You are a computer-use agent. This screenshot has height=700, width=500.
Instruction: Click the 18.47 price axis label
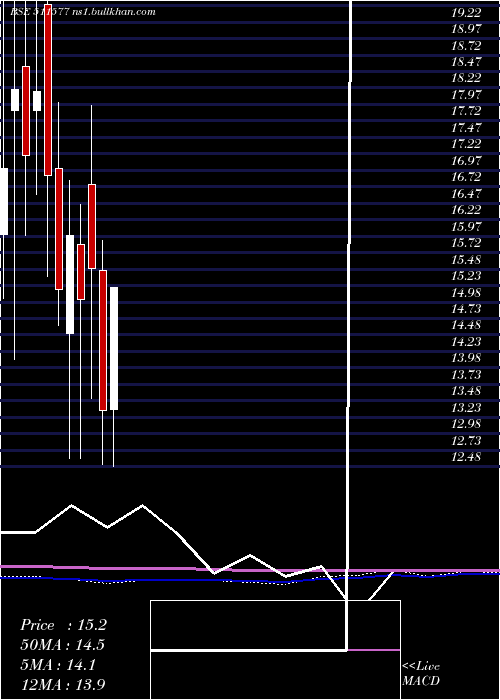[466, 62]
